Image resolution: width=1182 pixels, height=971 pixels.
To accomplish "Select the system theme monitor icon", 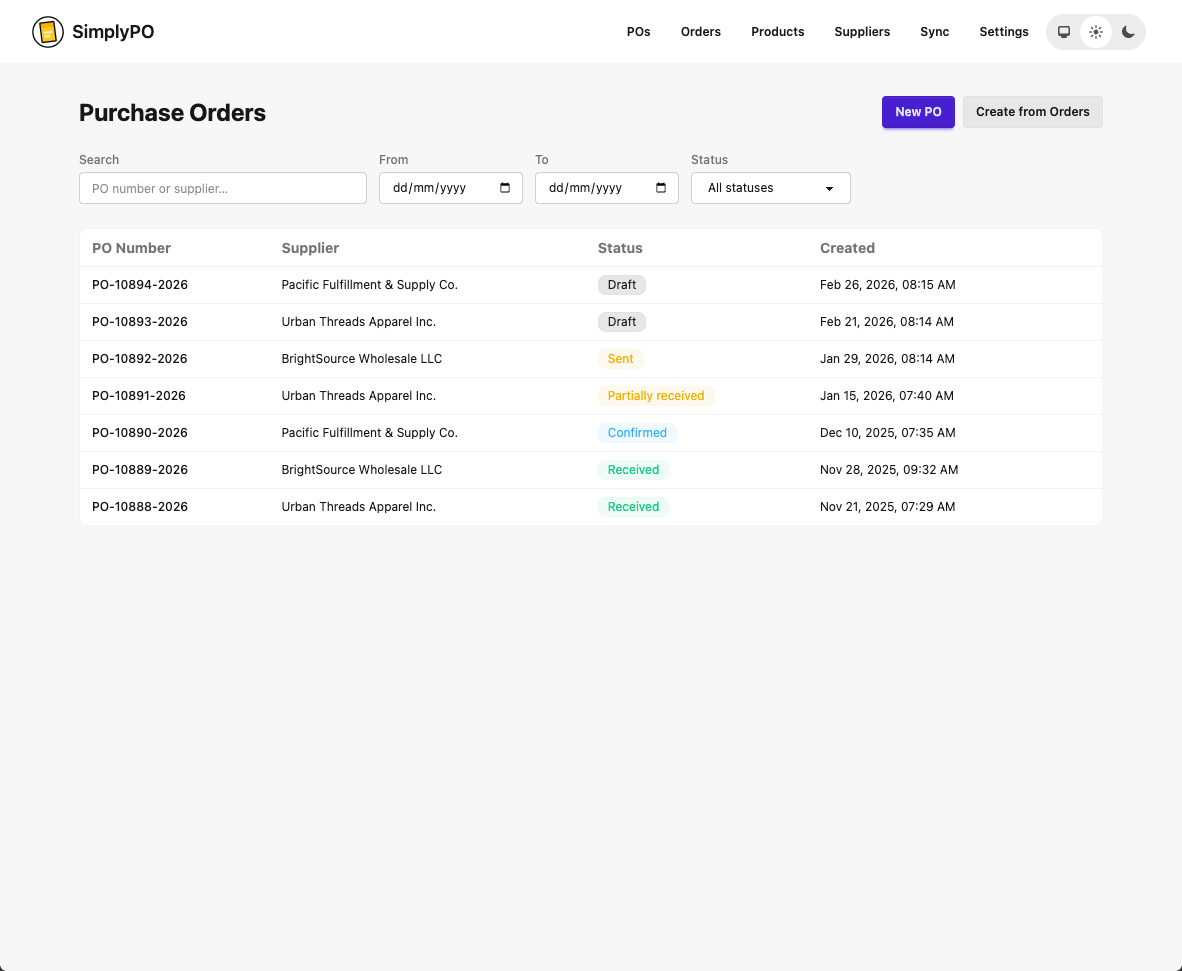I will (x=1063, y=31).
